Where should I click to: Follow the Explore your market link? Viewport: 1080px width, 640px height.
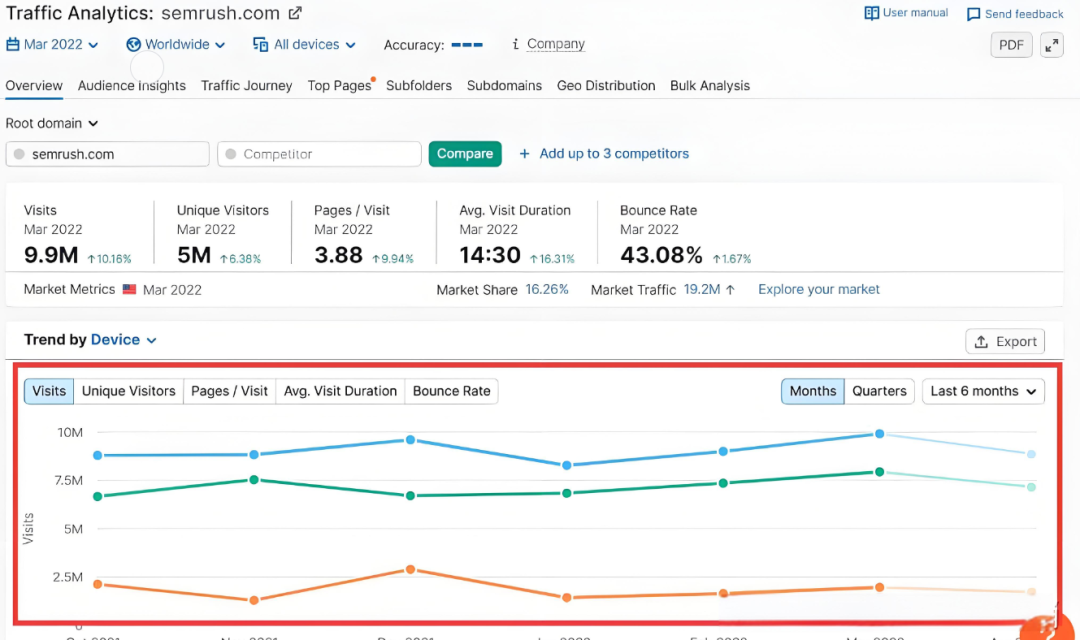coord(819,289)
